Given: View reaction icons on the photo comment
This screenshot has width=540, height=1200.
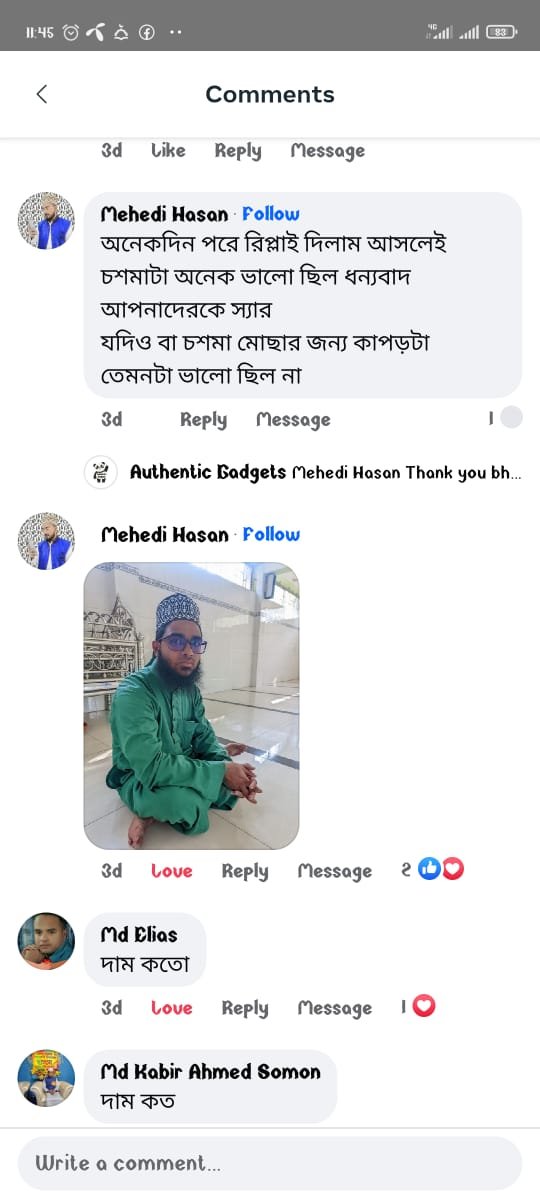Looking at the screenshot, I should point(441,870).
